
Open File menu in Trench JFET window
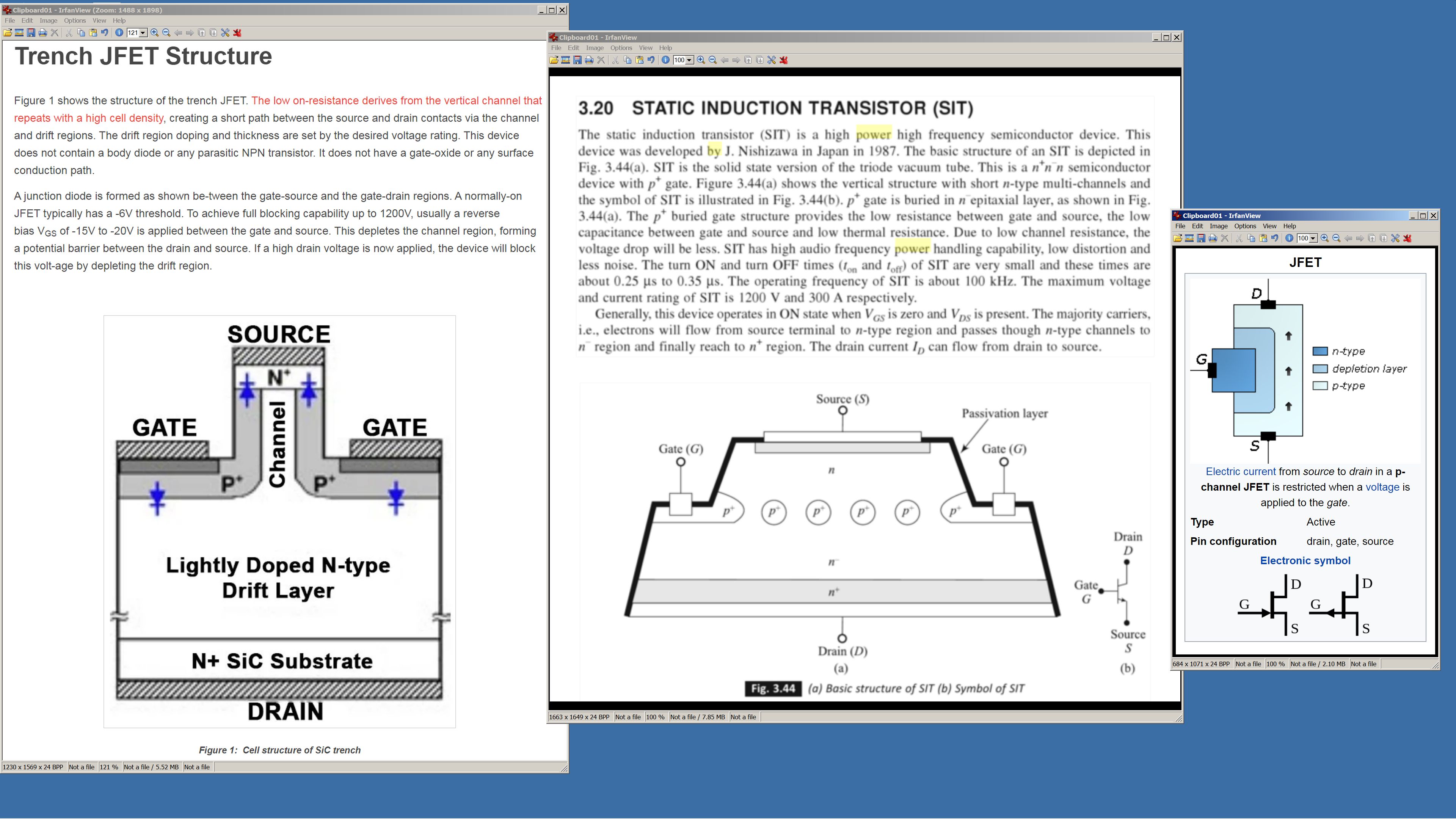tap(9, 20)
